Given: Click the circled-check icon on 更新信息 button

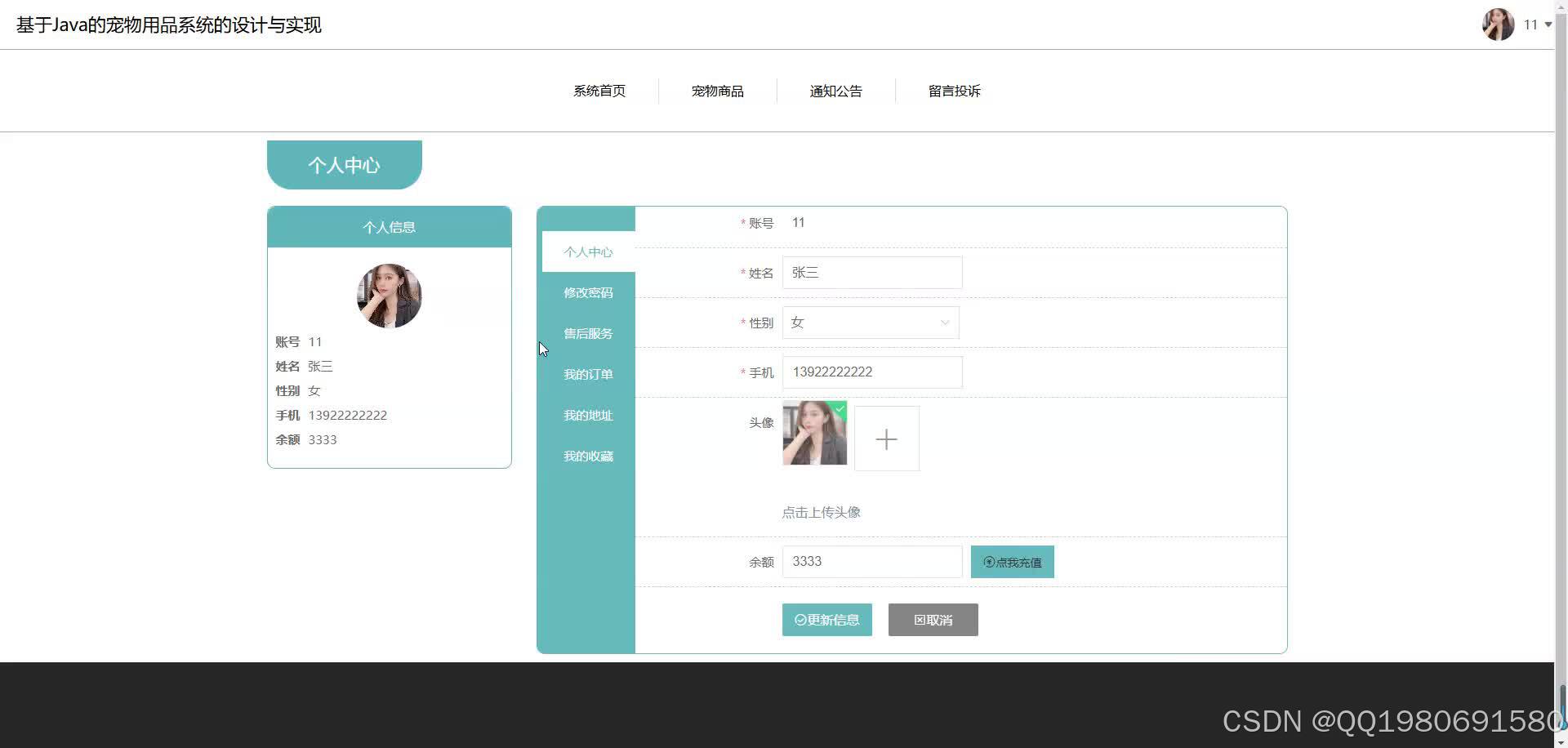Looking at the screenshot, I should click(x=799, y=620).
